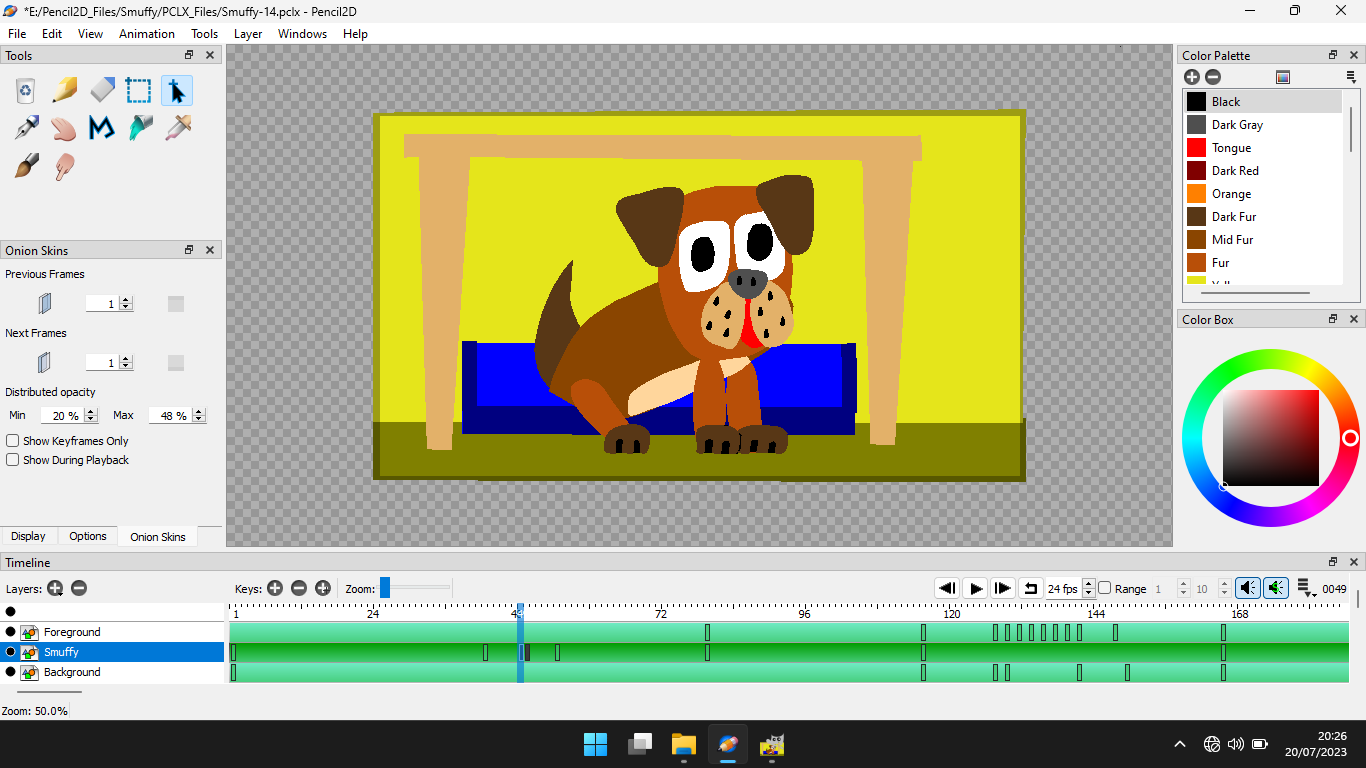
Task: Select the dashed-rectangle Selection tool
Action: [139, 91]
